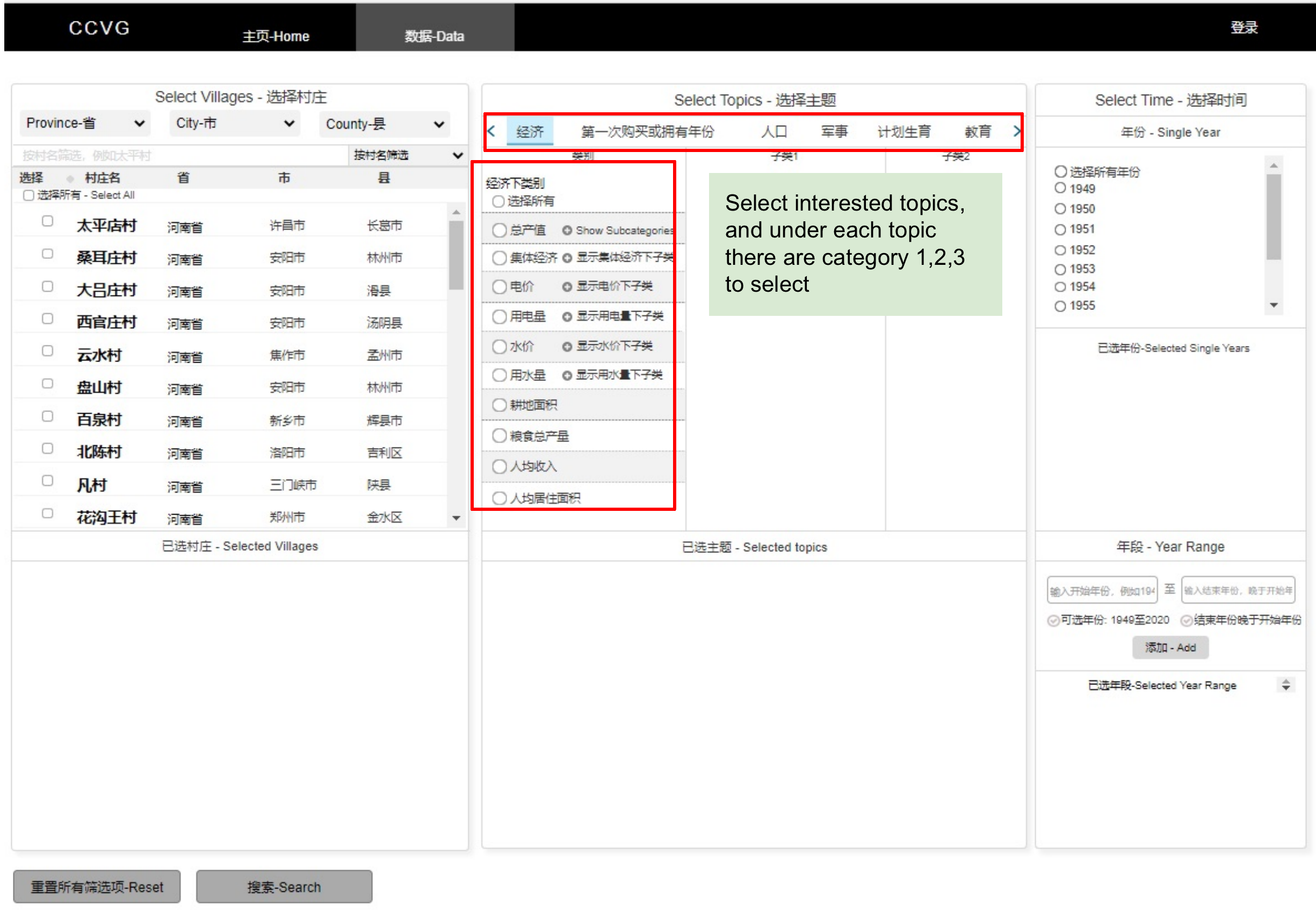This screenshot has height=910, width=1316.
Task: Switch to the 军事 topic tab
Action: coord(834,132)
